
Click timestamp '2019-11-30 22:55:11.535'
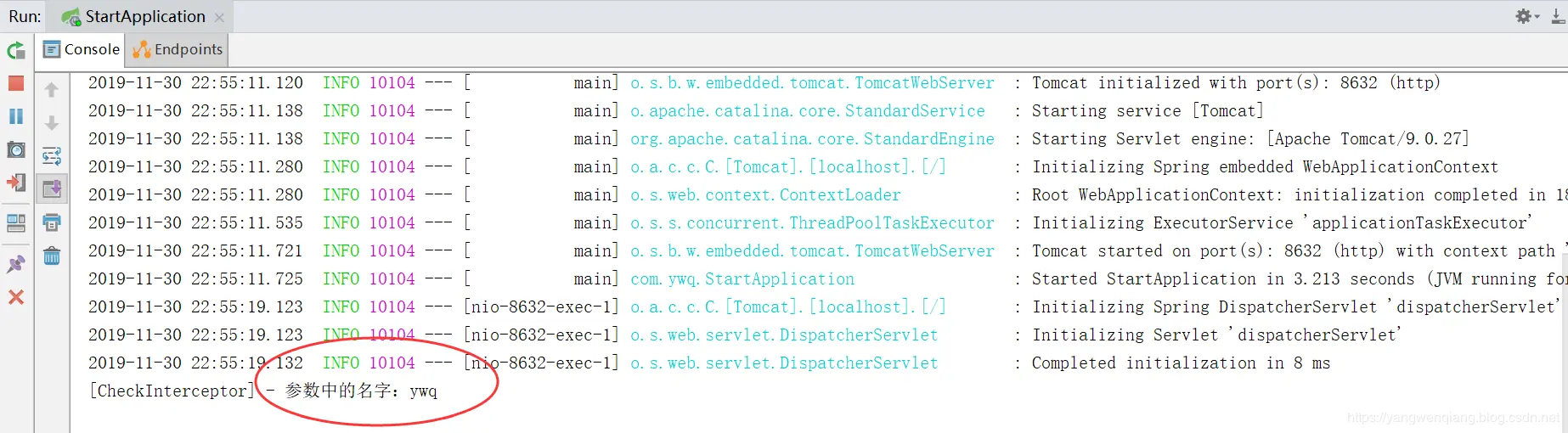point(195,222)
